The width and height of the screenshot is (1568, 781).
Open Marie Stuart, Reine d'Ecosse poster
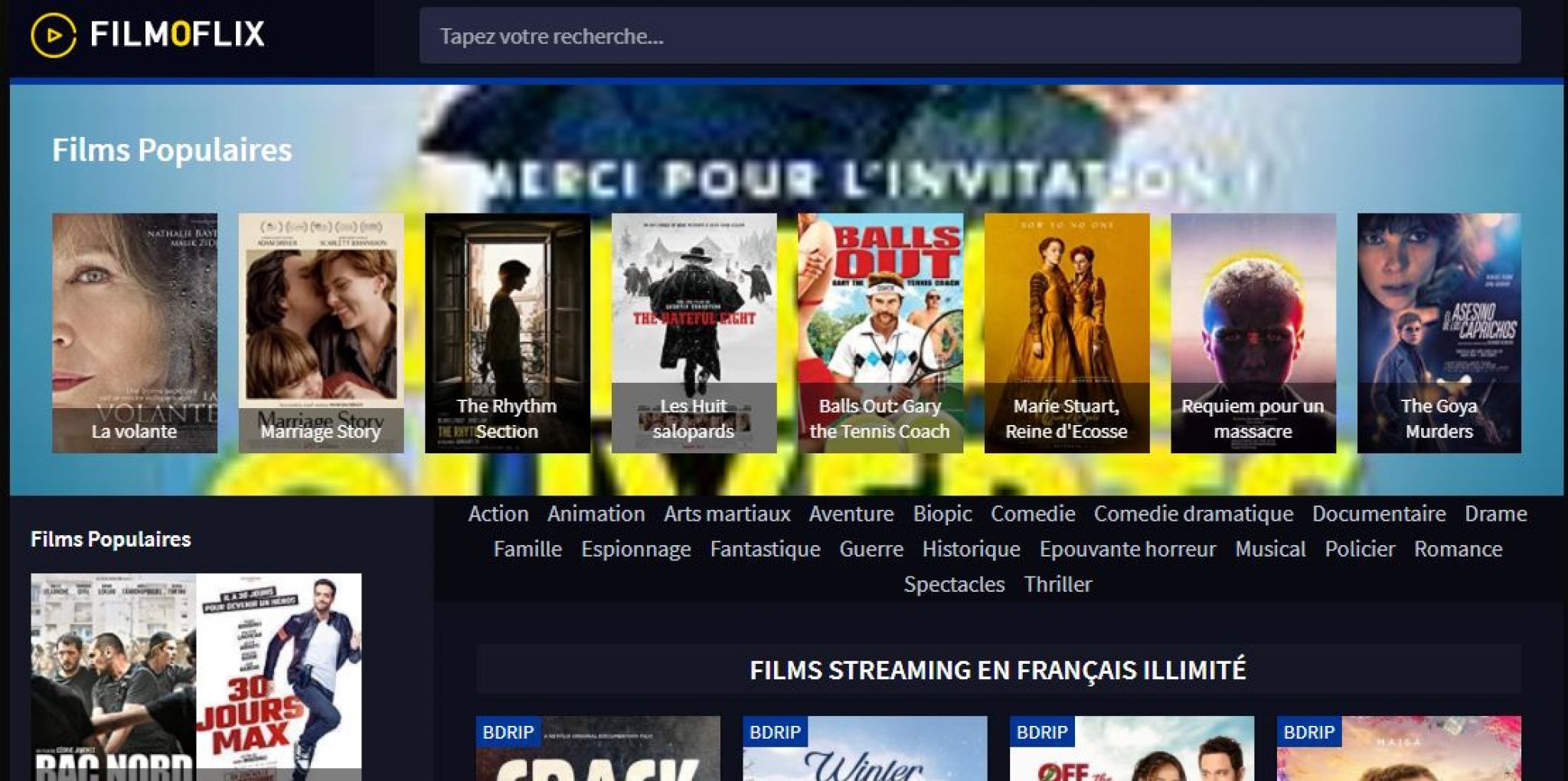(x=1067, y=333)
